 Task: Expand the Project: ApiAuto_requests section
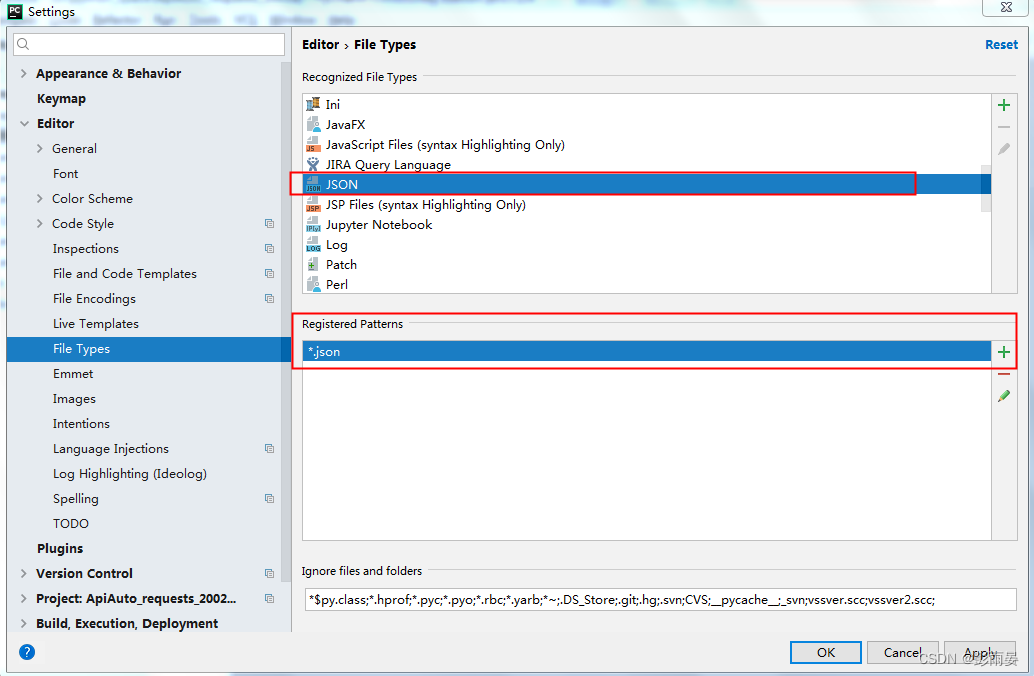pos(24,598)
